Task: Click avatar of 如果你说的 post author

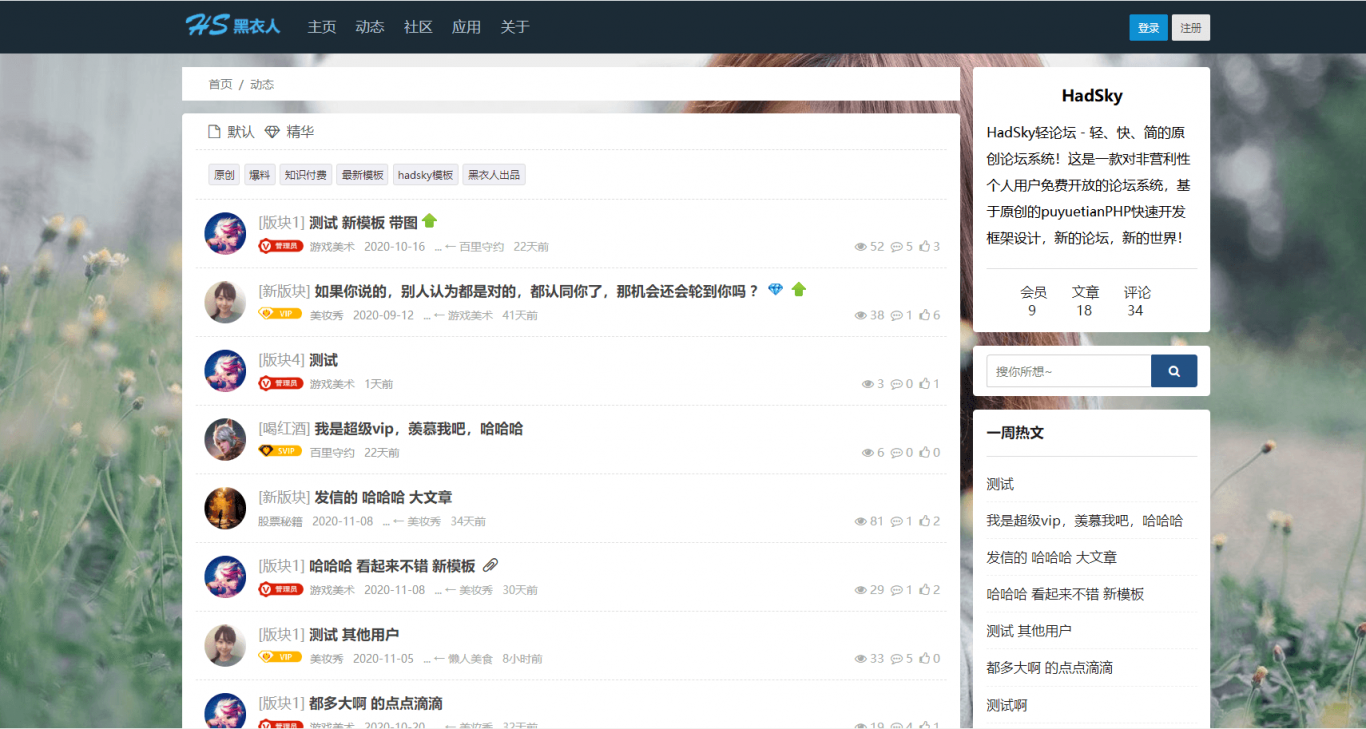Action: click(225, 302)
